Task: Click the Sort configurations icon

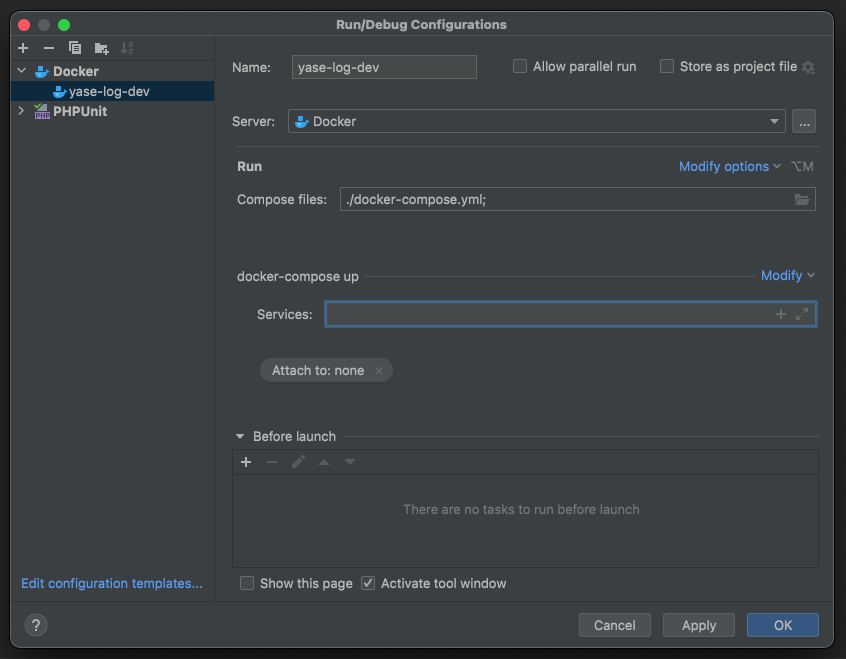Action: tap(127, 48)
